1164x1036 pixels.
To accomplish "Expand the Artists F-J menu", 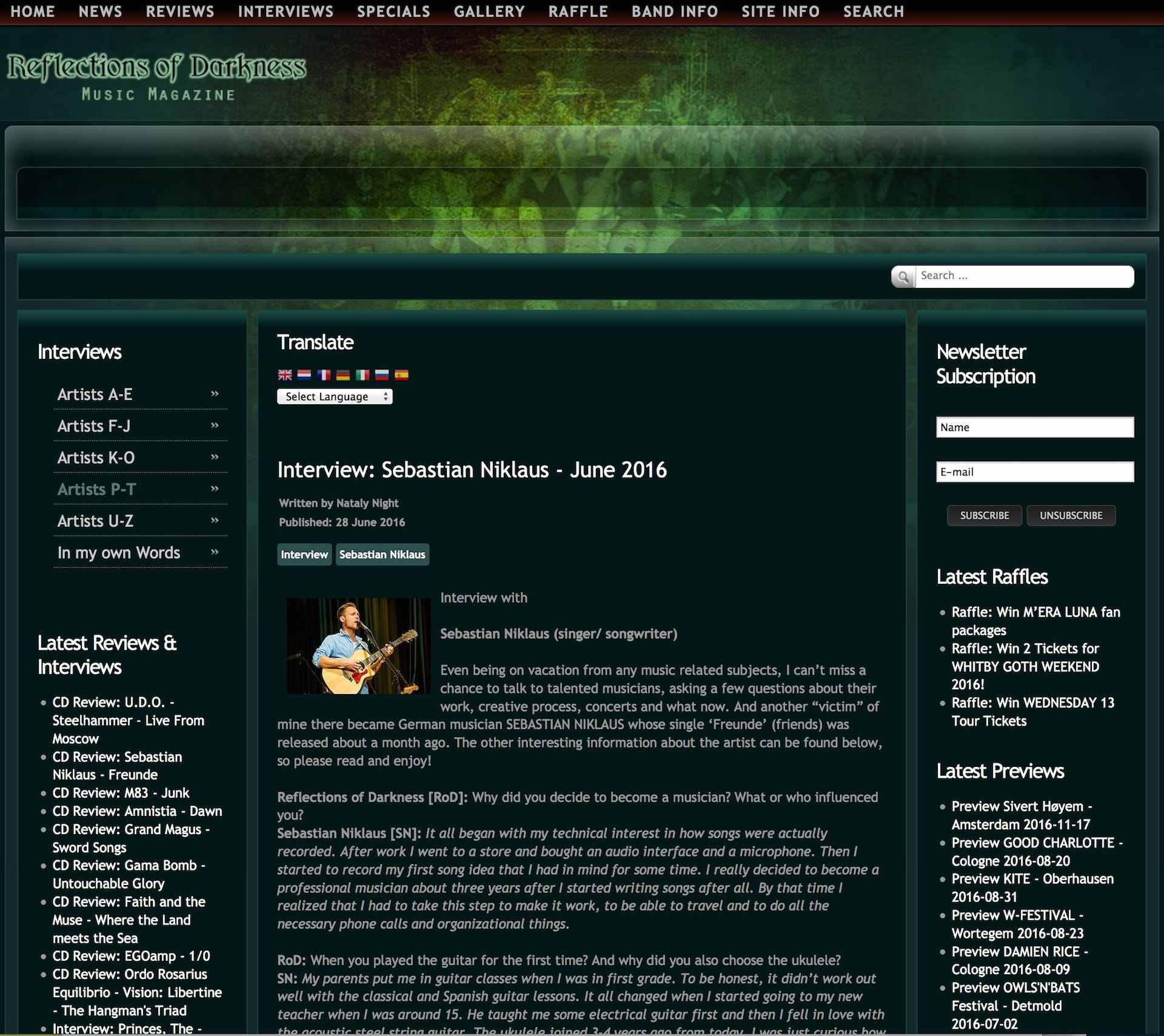I will (x=141, y=426).
